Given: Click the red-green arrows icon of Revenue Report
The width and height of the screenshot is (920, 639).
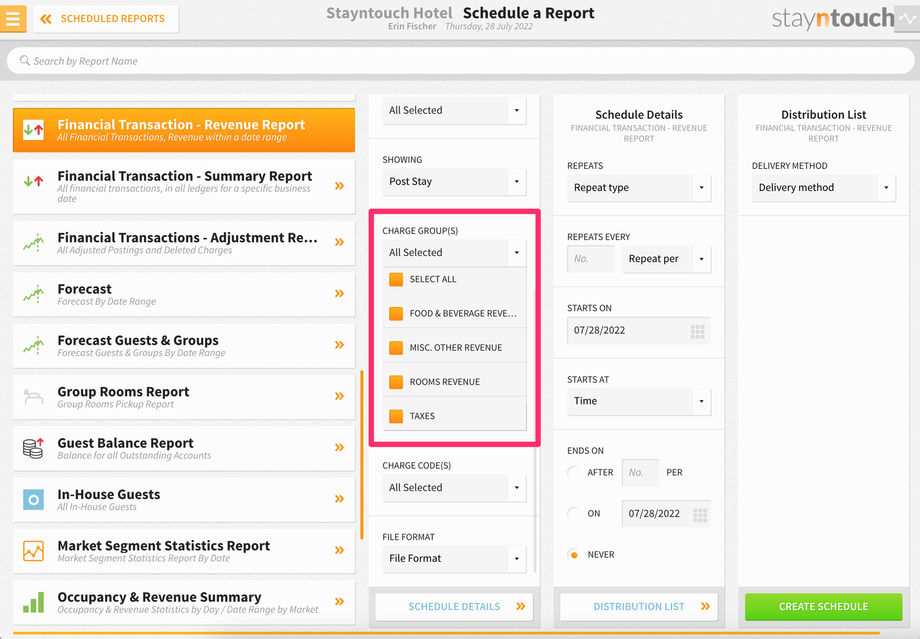Looking at the screenshot, I should tap(33, 130).
